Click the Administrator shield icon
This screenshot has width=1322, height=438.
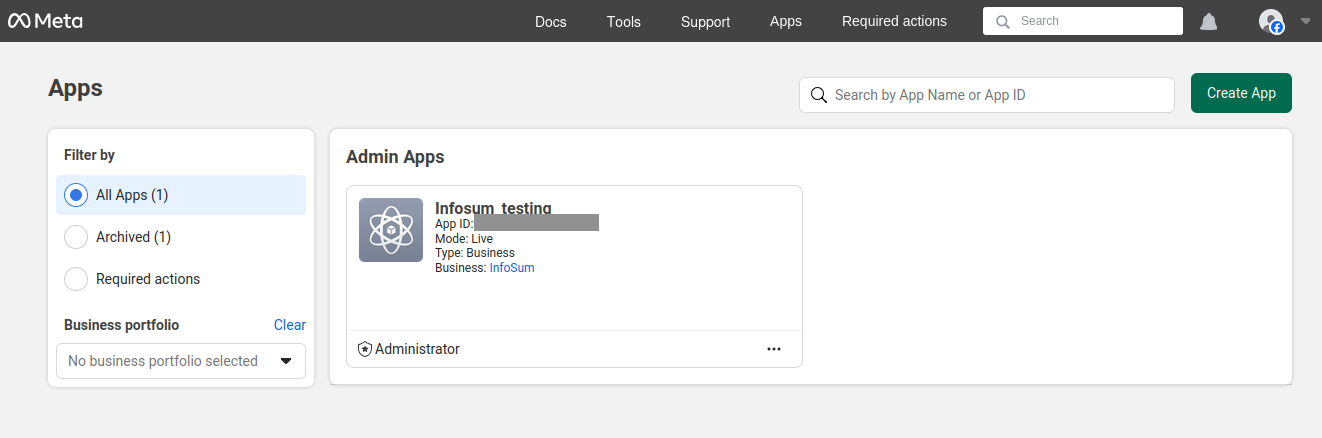(365, 349)
